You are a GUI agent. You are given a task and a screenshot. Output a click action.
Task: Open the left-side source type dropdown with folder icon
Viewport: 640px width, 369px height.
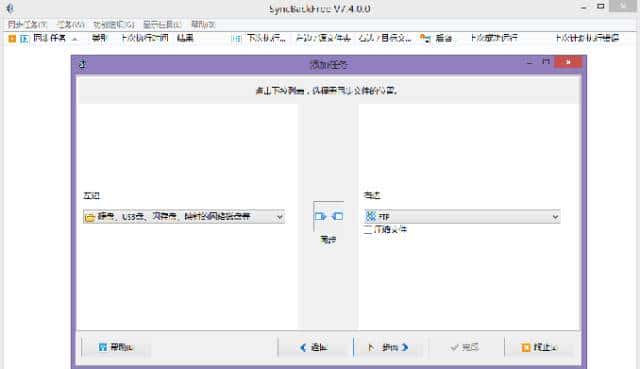coord(184,216)
